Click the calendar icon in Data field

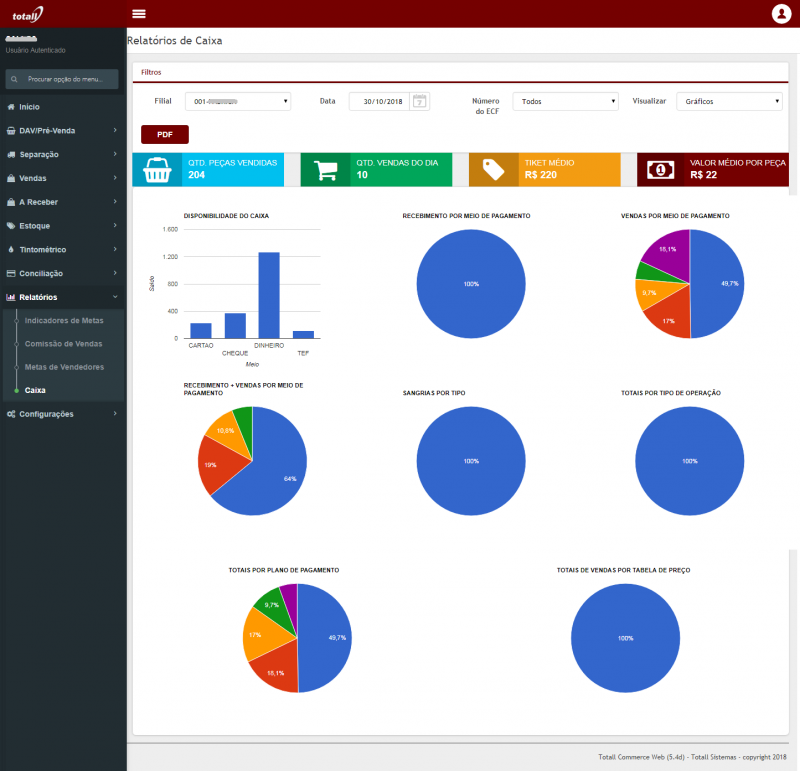(x=420, y=100)
